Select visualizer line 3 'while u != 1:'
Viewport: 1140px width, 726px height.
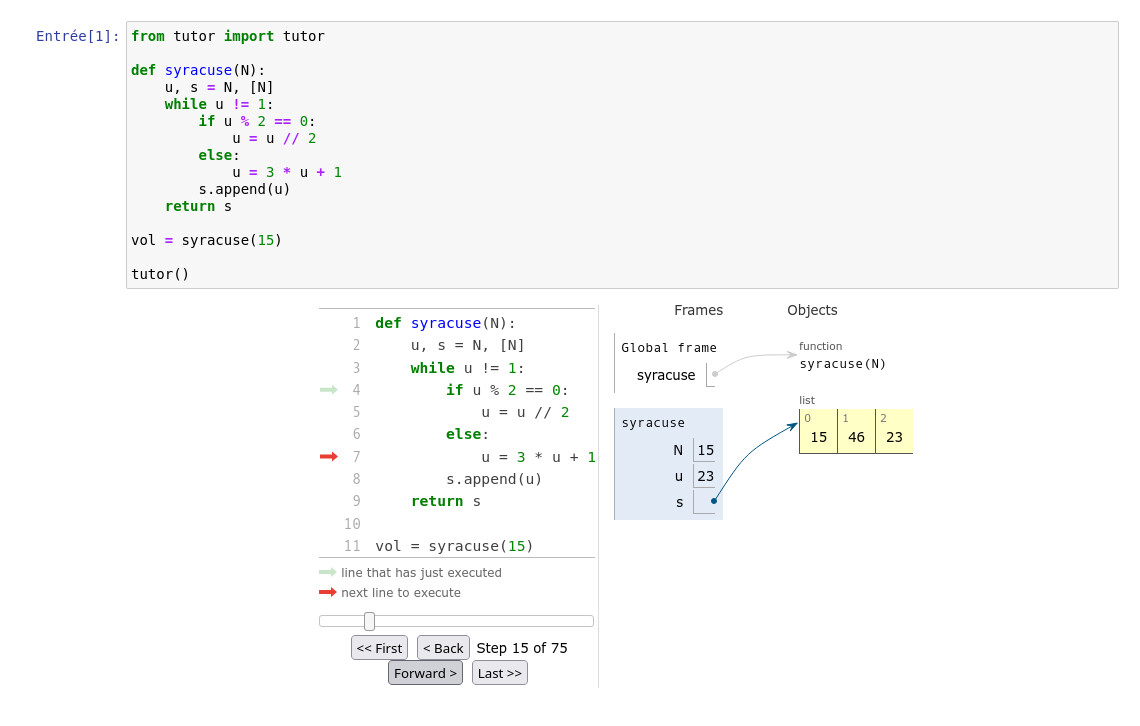[467, 368]
